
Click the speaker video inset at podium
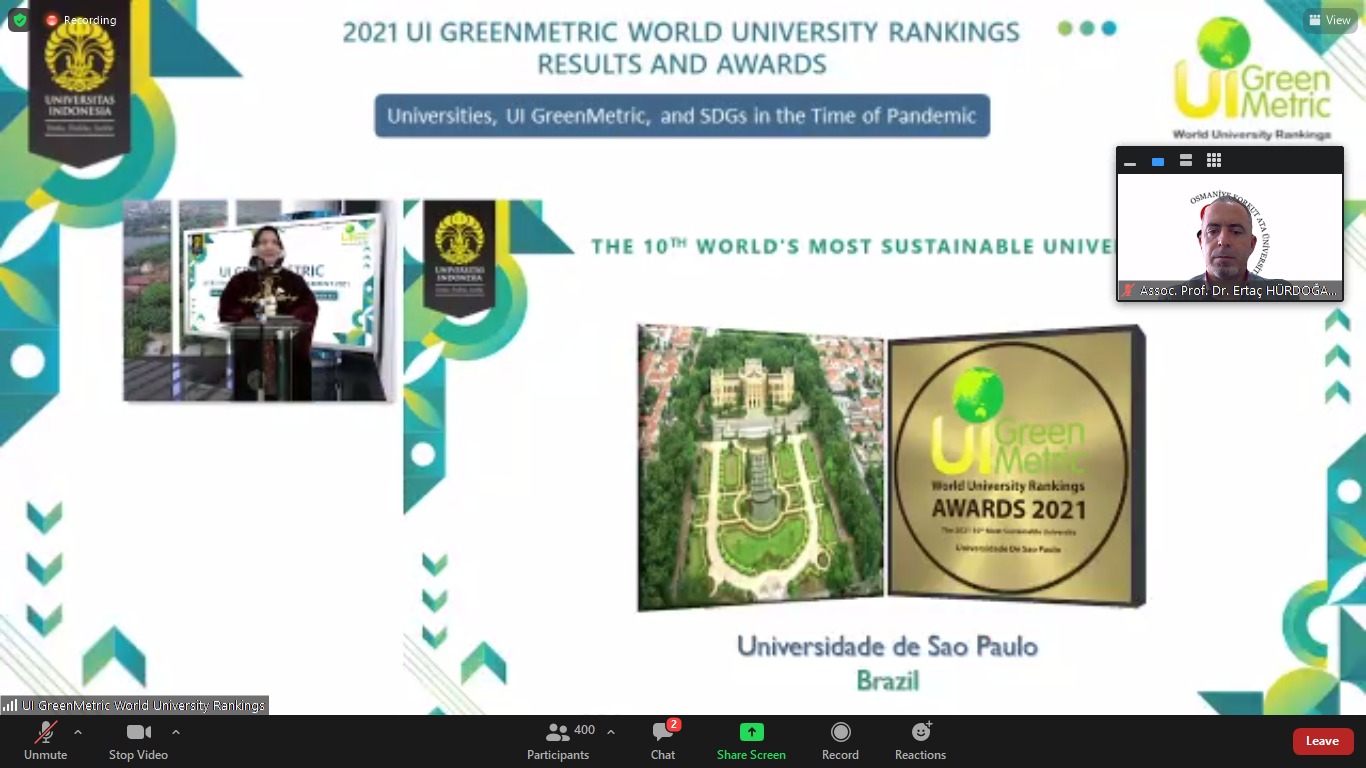(x=259, y=300)
